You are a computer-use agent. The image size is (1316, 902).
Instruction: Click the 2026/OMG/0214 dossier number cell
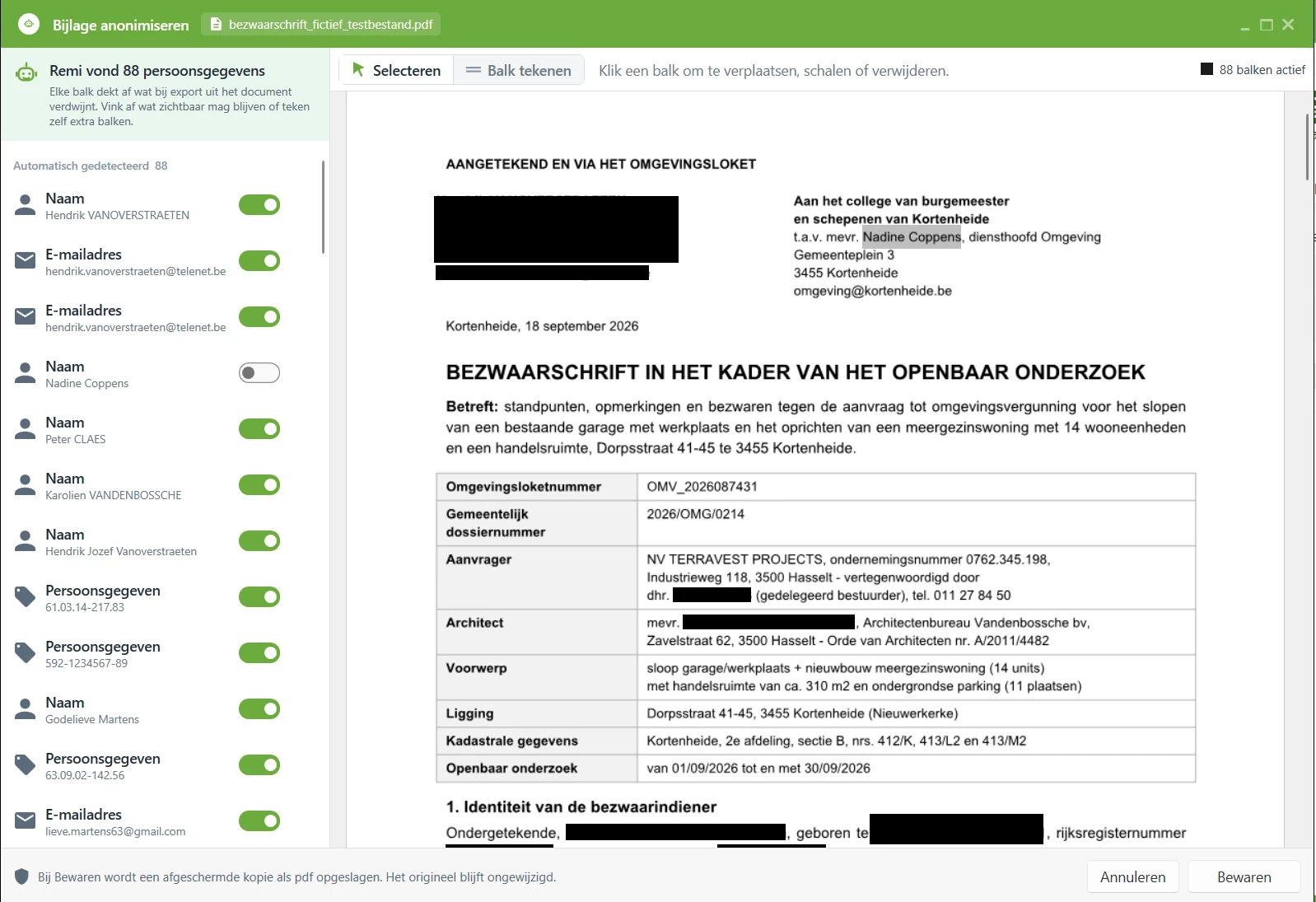[916, 523]
